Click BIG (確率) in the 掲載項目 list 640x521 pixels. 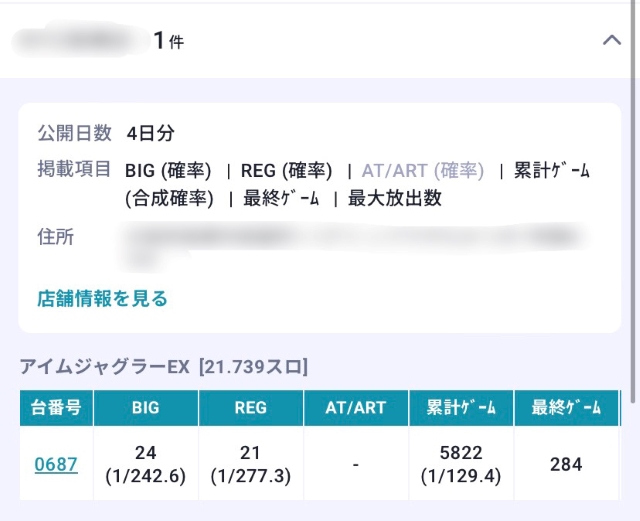pos(170,170)
